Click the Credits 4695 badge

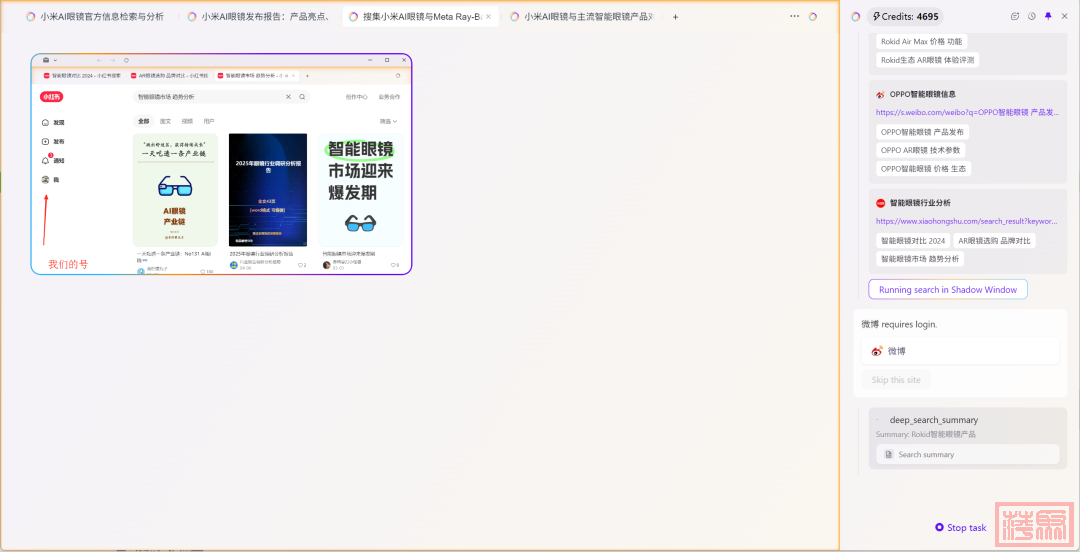pos(906,17)
